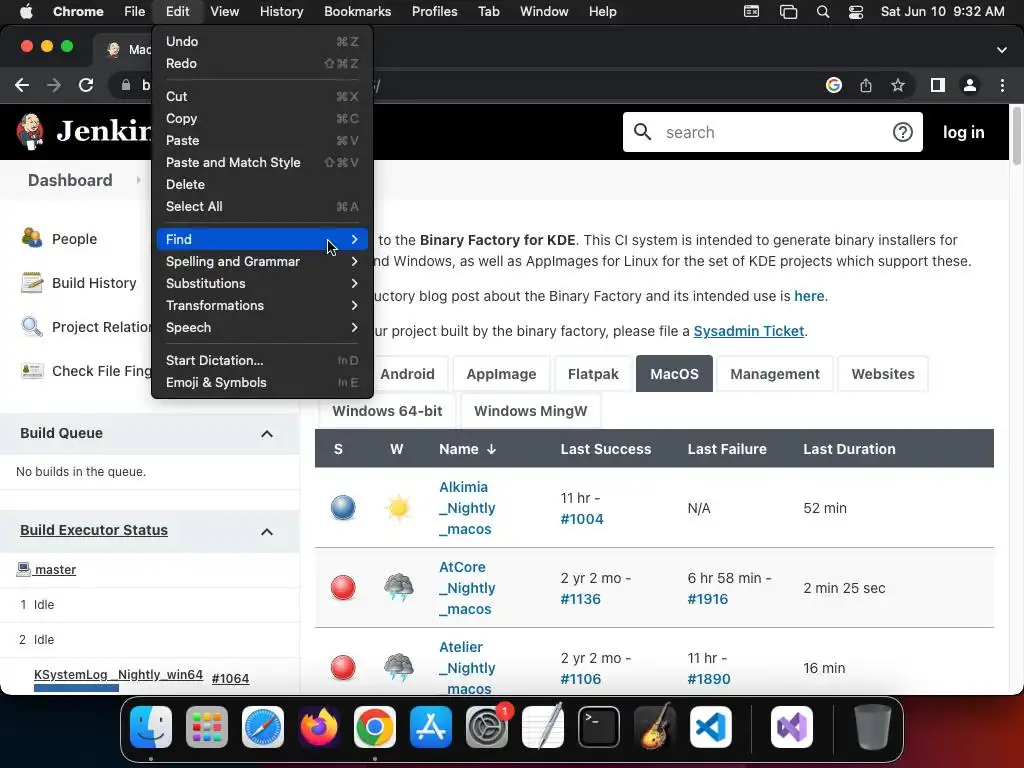
Task: Open the Speech submenu
Action: click(x=262, y=328)
